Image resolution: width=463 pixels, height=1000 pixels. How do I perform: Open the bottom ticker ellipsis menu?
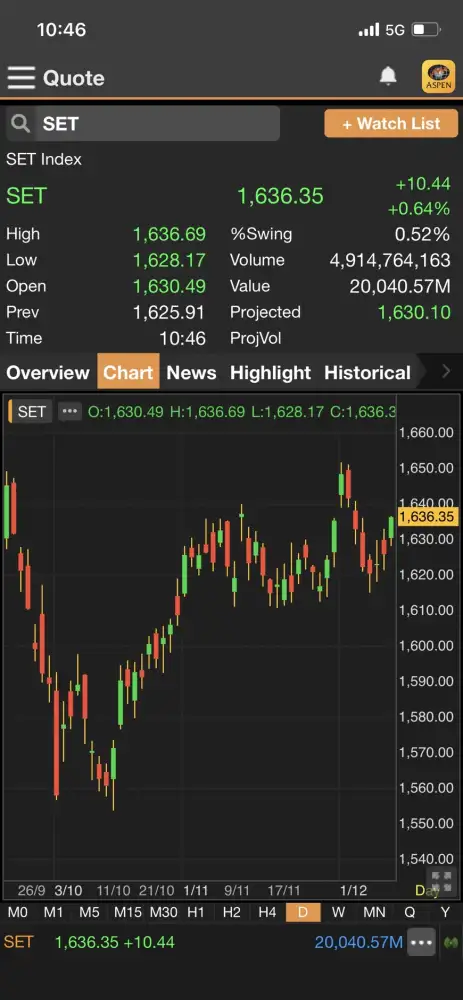[x=422, y=942]
